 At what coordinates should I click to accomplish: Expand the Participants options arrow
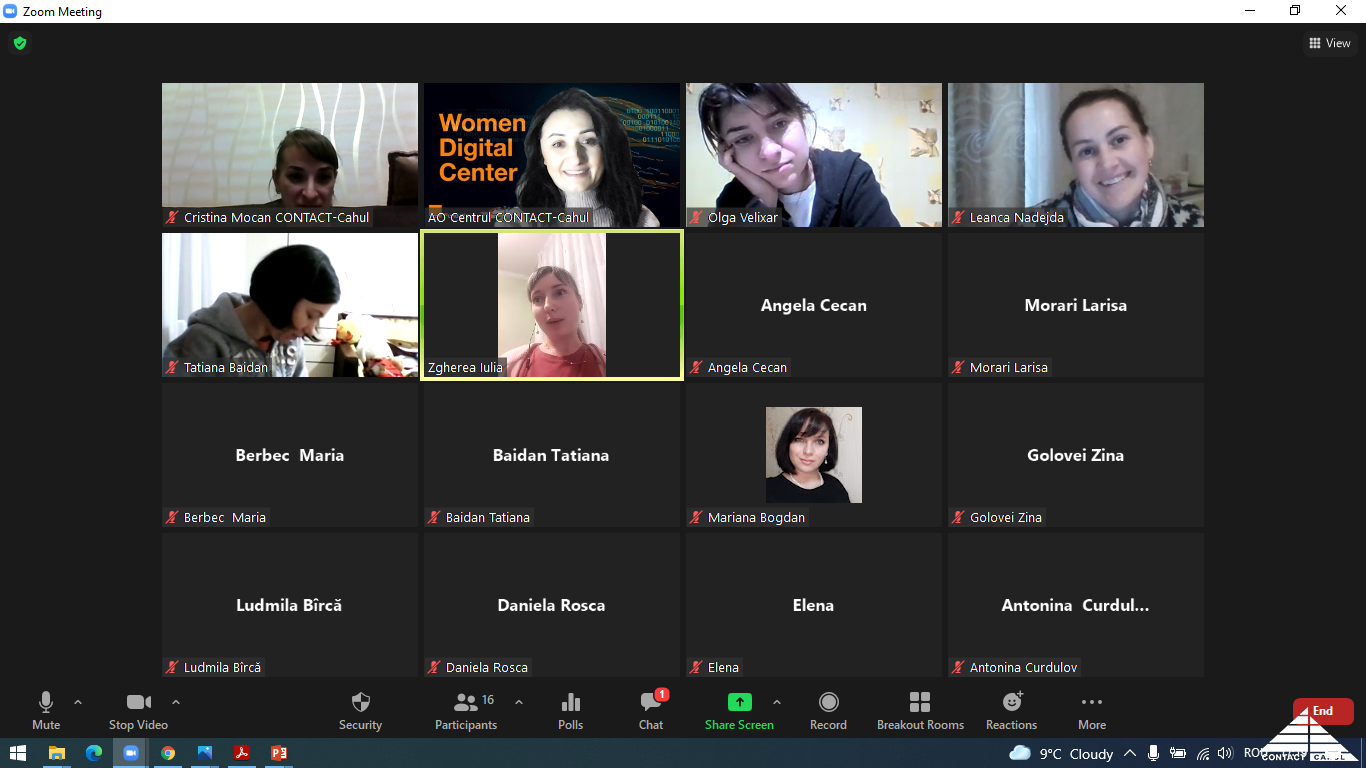tap(518, 702)
